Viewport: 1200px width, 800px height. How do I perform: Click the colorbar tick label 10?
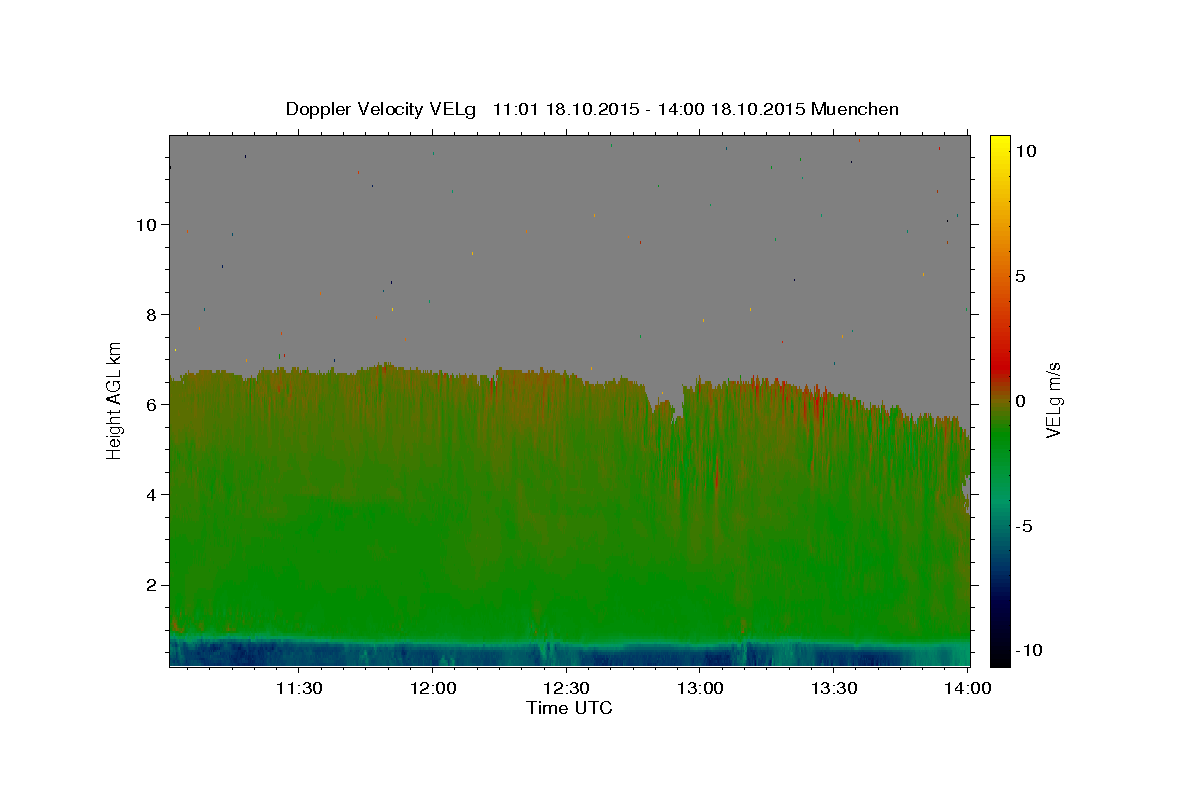click(x=1025, y=151)
